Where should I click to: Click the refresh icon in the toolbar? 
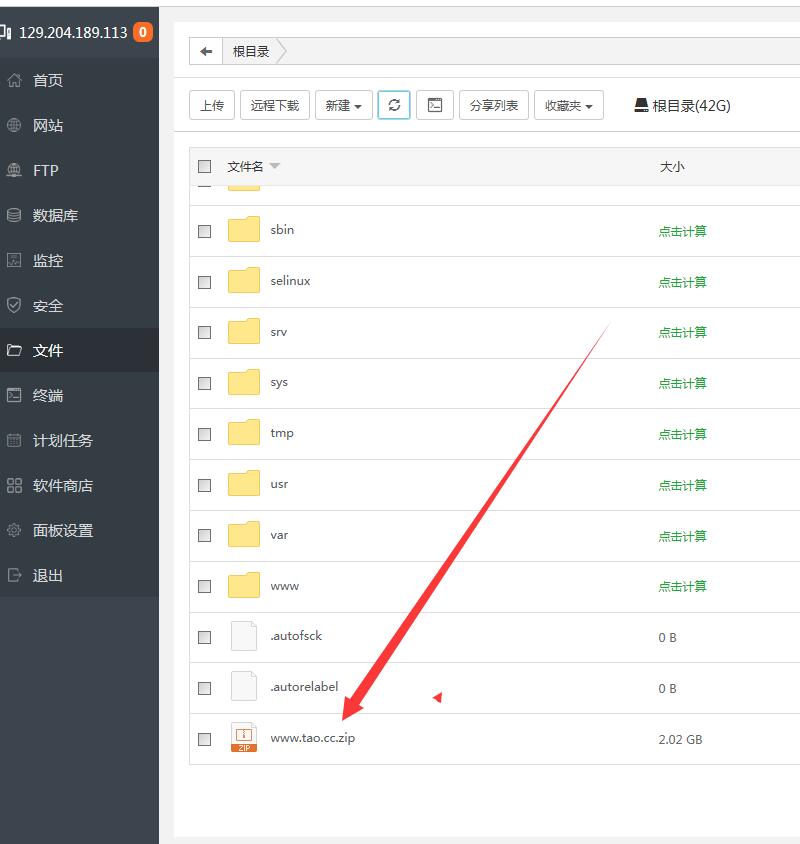pyautogui.click(x=394, y=105)
